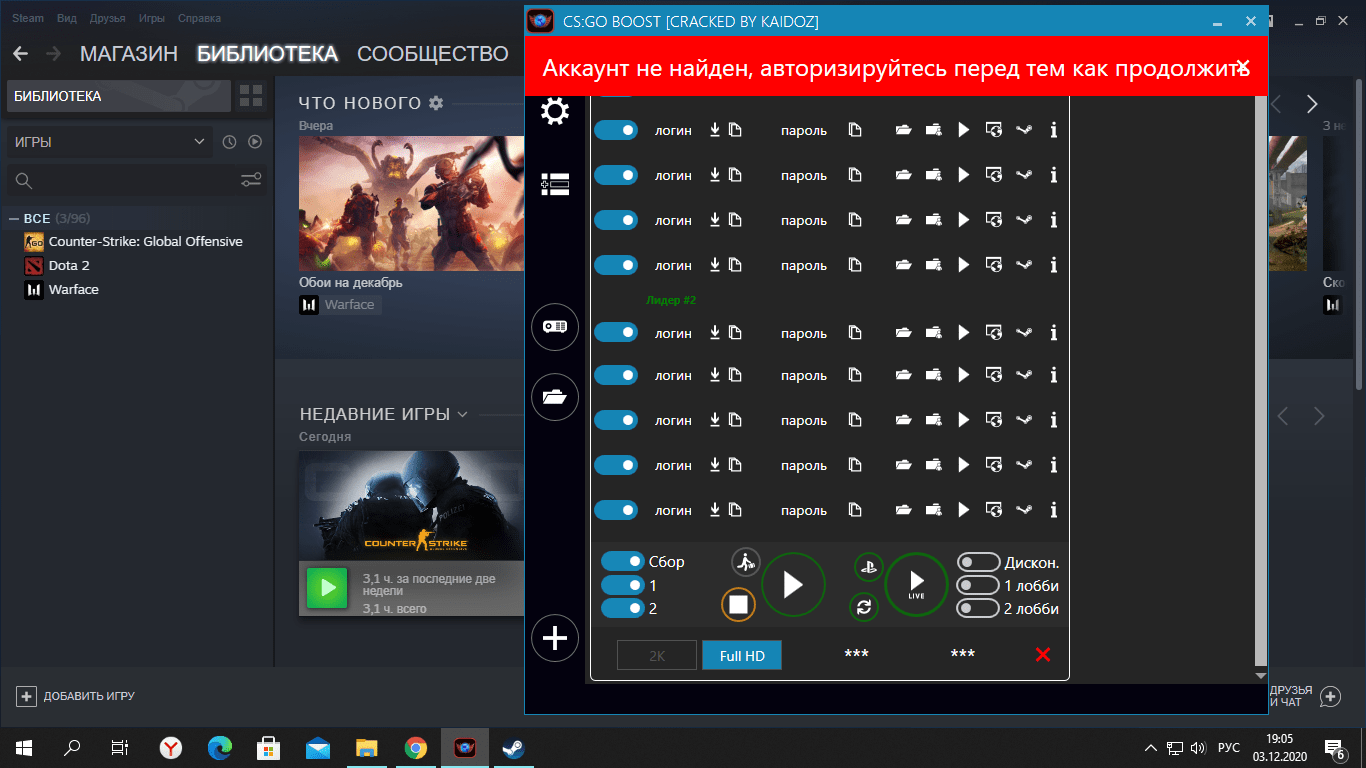Click the add-list icon in the boost sidebar
The height and width of the screenshot is (768, 1366).
pos(555,183)
